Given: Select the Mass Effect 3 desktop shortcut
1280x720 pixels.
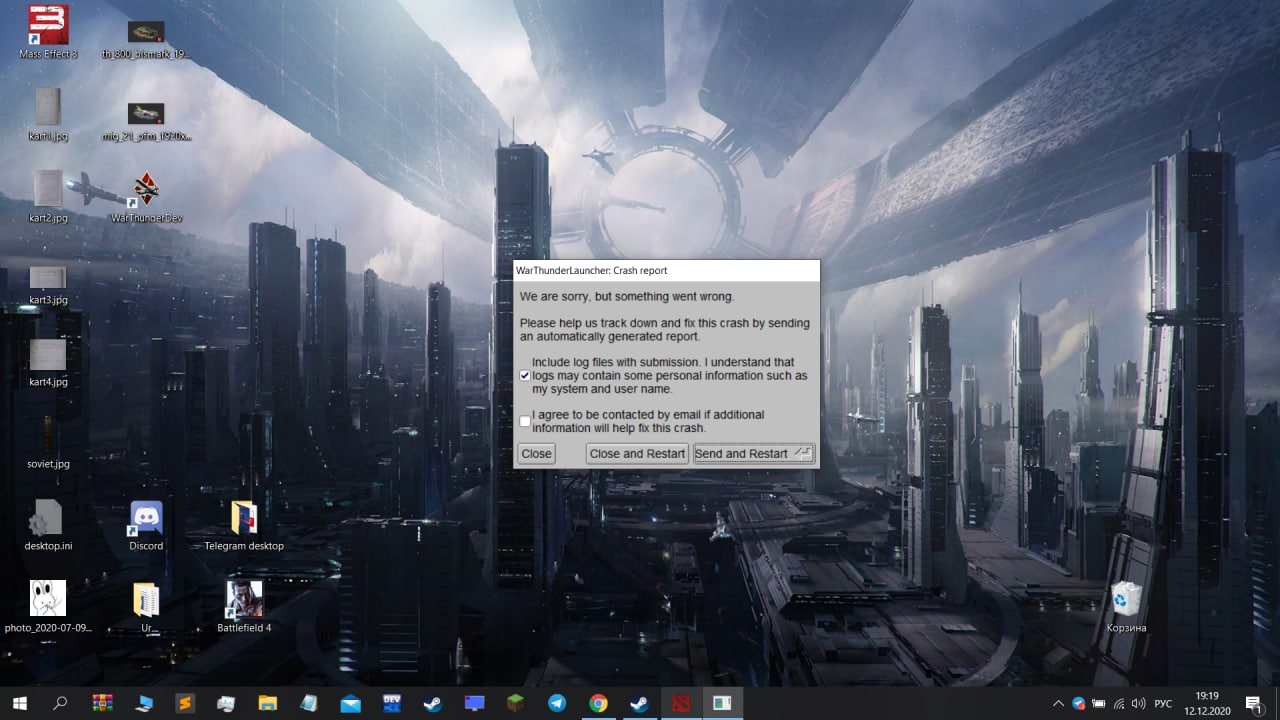Looking at the screenshot, I should coord(48,32).
